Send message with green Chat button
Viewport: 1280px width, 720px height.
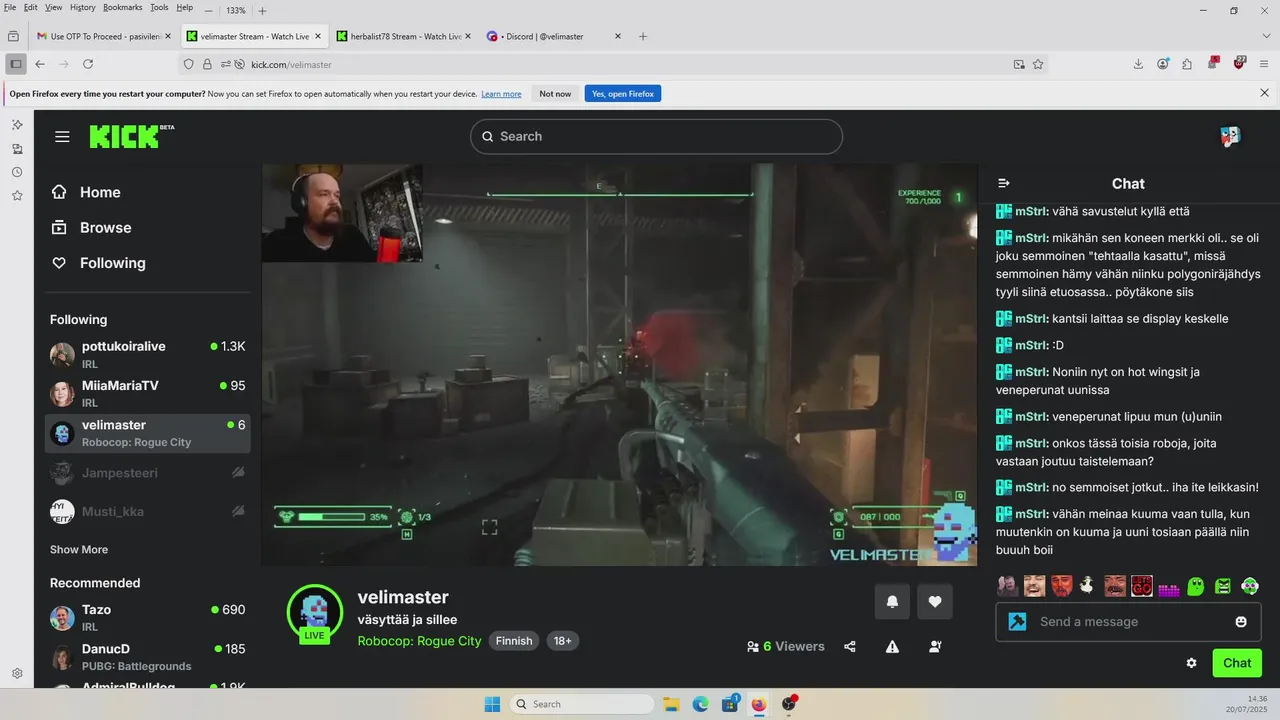click(1237, 663)
